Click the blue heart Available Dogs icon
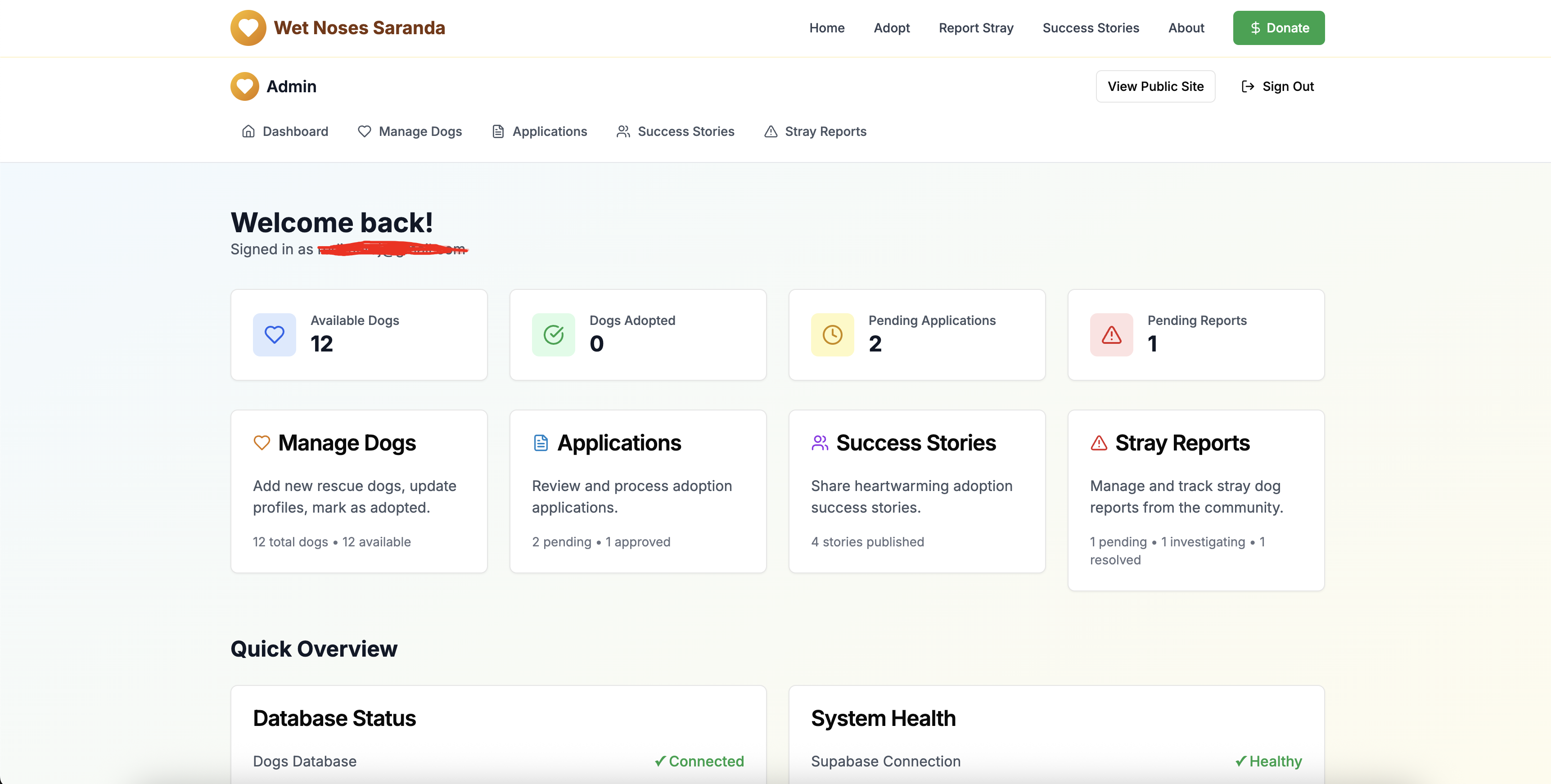The image size is (1551, 784). coord(274,335)
